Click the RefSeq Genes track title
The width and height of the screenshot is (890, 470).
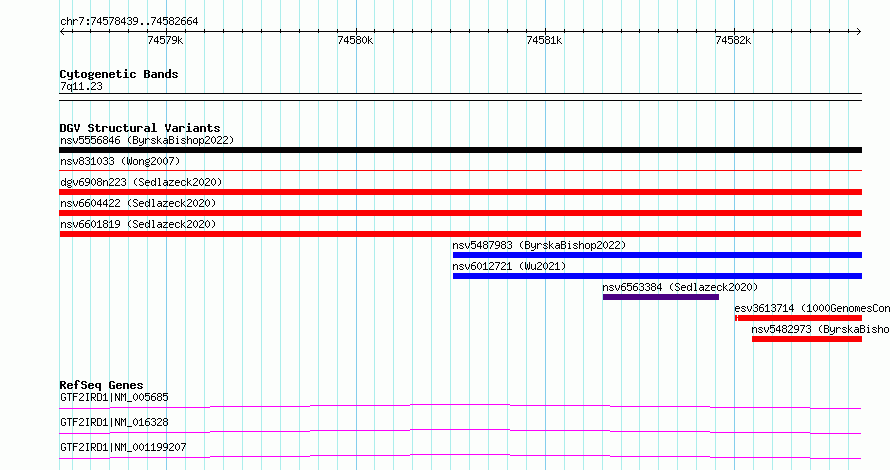101,385
